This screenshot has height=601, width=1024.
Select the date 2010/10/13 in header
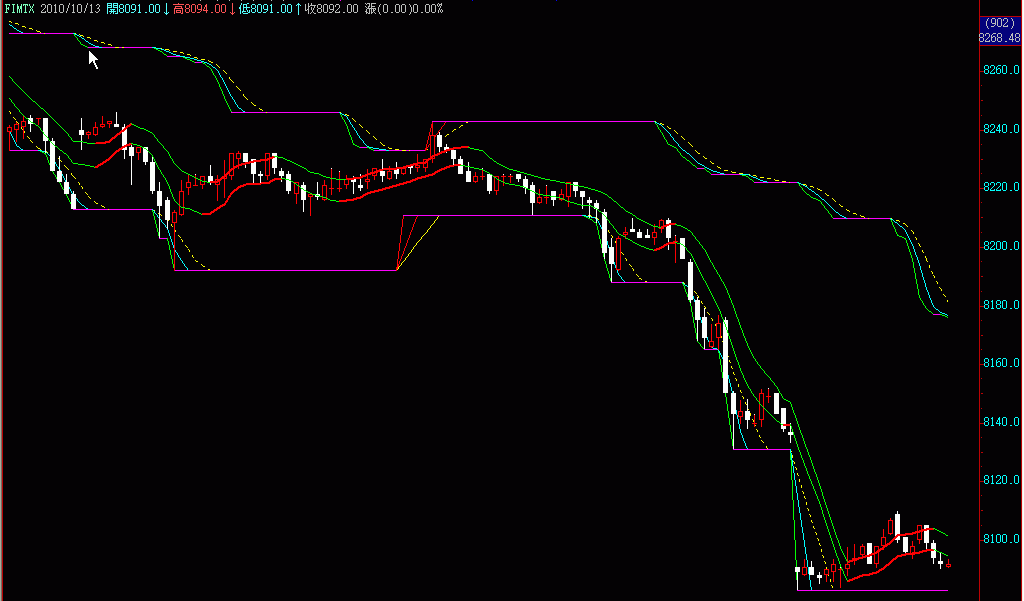click(x=70, y=9)
